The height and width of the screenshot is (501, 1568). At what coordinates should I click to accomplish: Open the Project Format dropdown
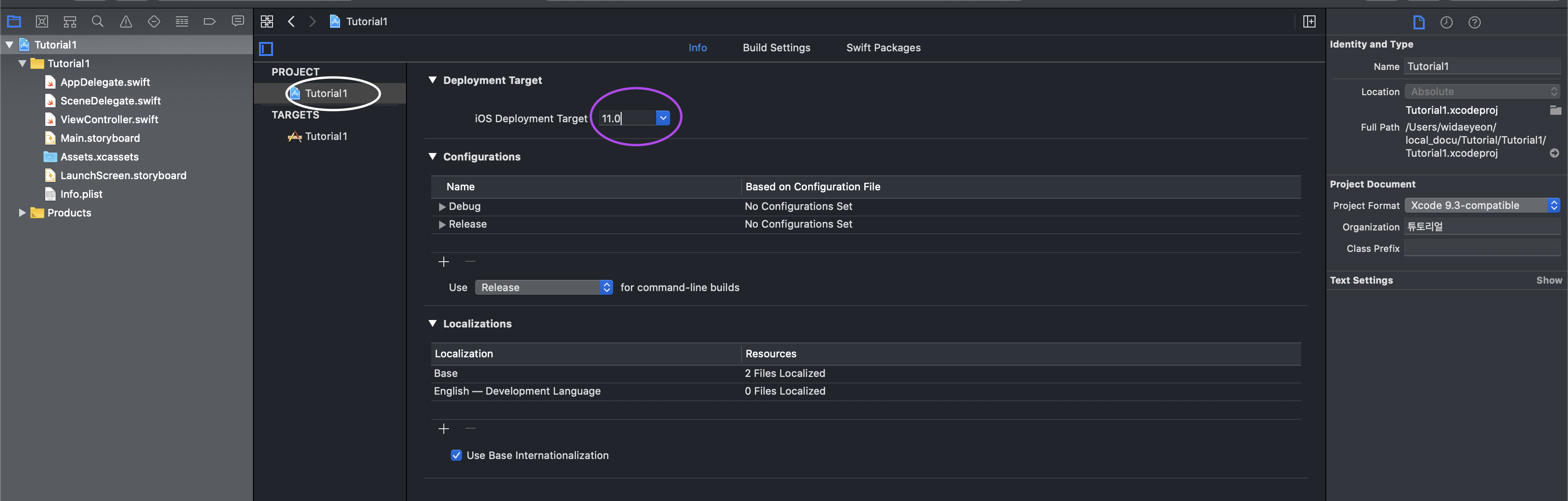1482,206
